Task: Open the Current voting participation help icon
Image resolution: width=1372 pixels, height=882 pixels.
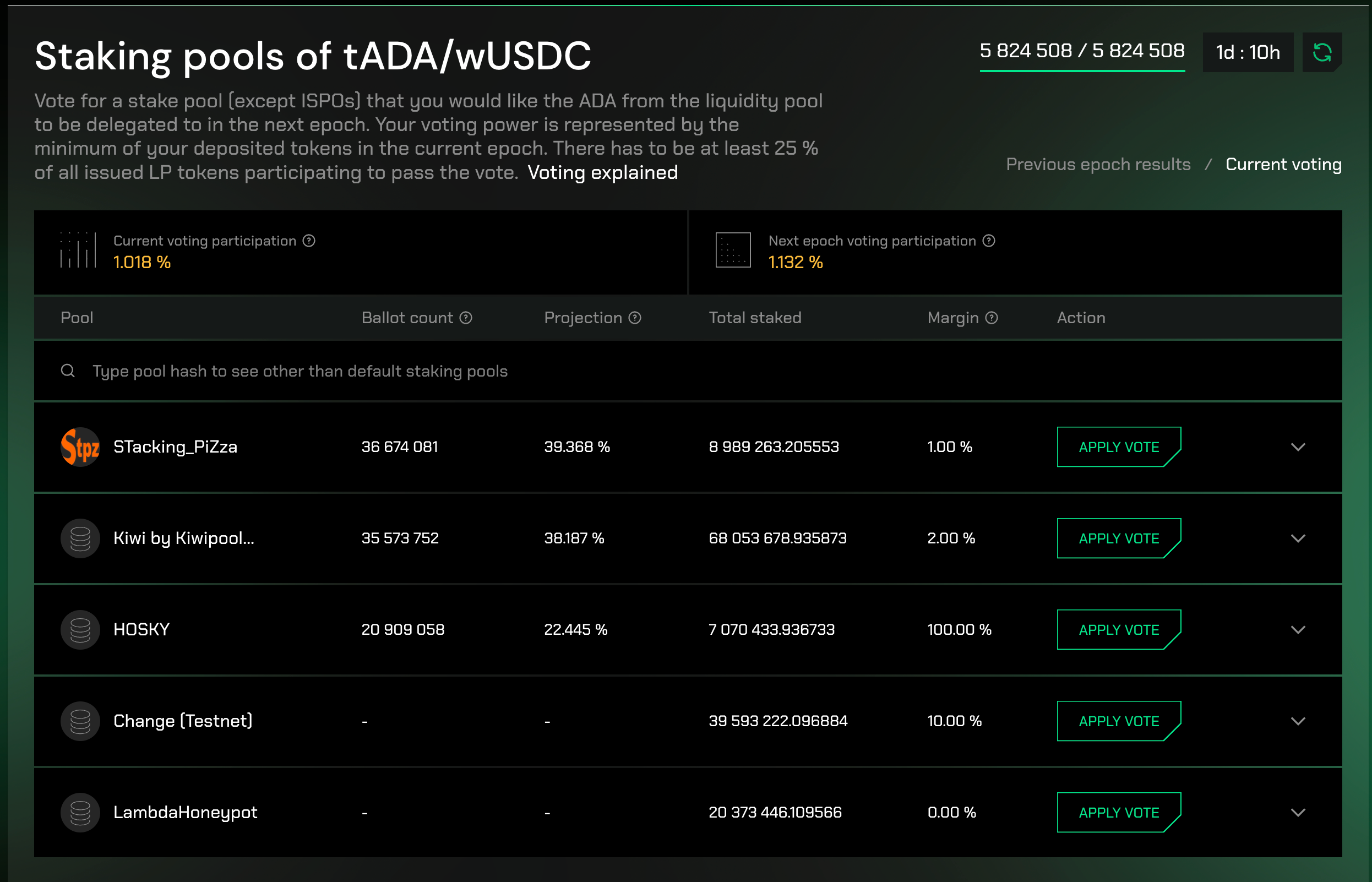Action: click(x=309, y=241)
